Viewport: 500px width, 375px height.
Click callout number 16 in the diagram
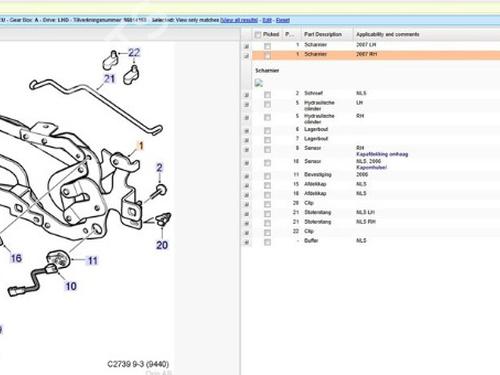tap(16, 258)
